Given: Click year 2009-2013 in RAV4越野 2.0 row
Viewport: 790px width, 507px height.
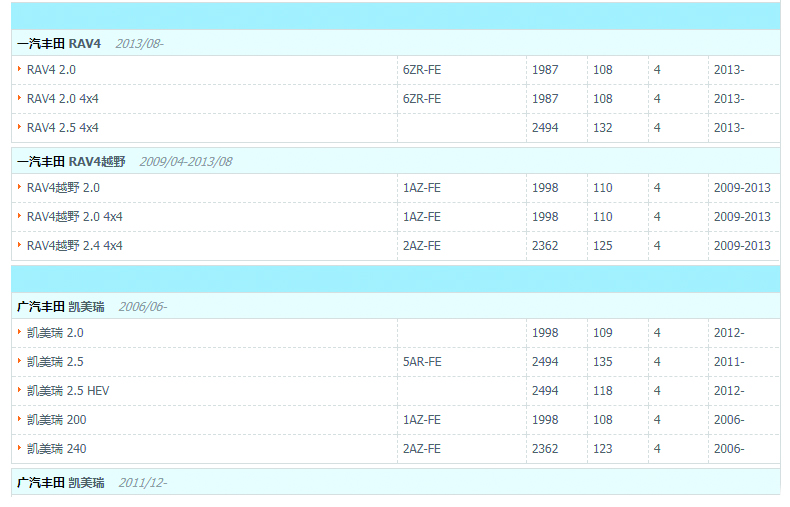Looking at the screenshot, I should pyautogui.click(x=742, y=188).
